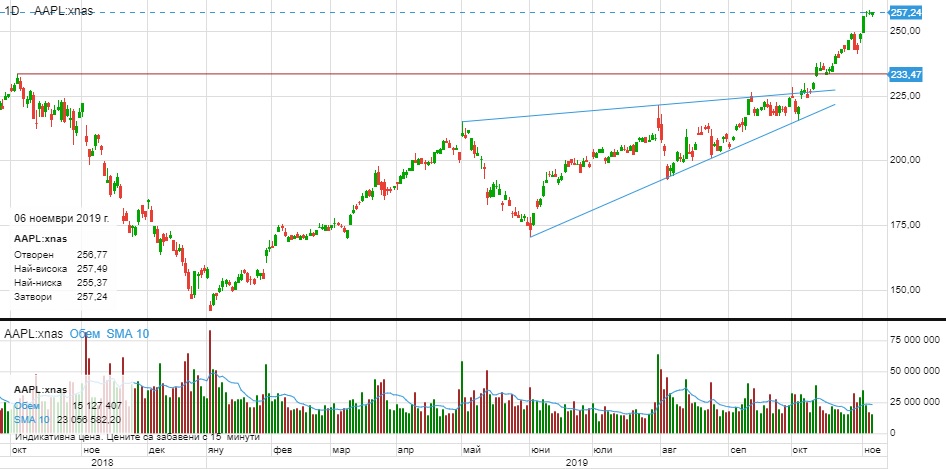Screen dimensions: 946x469
Task: Select the lower blue rising trendline
Action: point(682,171)
